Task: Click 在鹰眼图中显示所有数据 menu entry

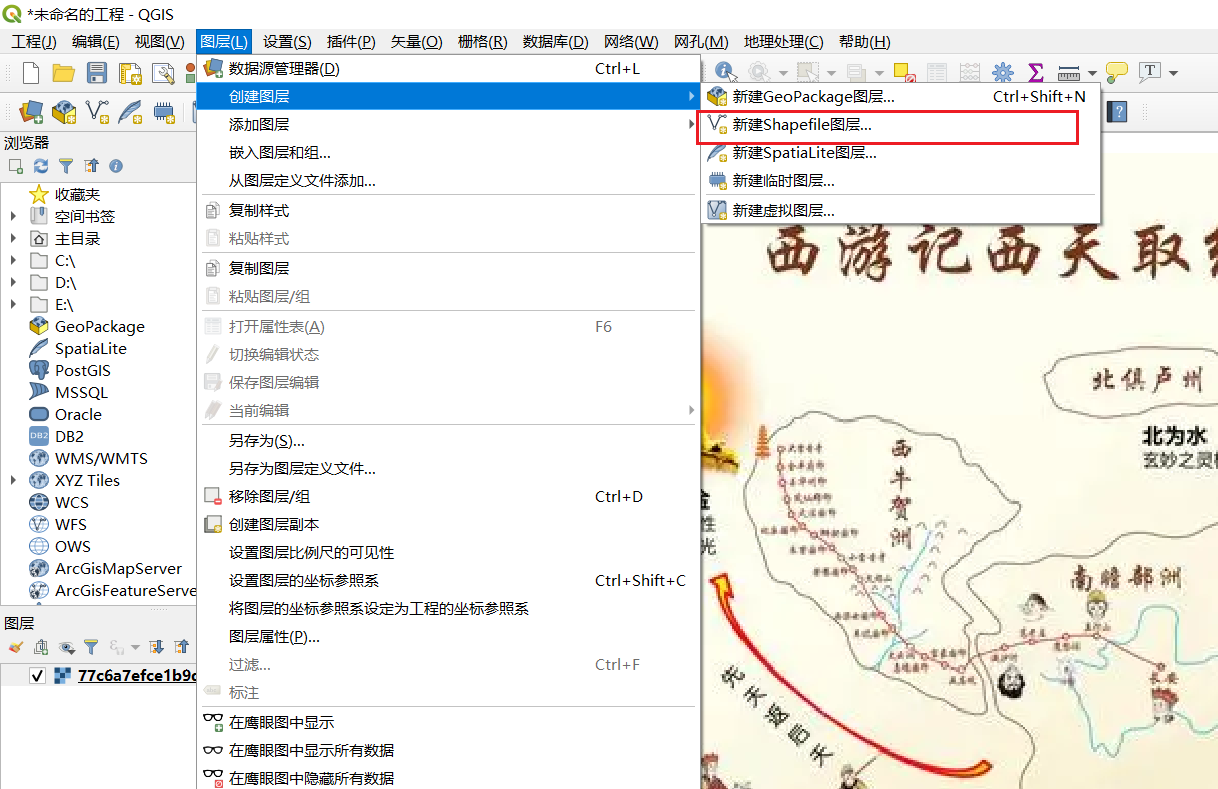Action: [x=448, y=751]
